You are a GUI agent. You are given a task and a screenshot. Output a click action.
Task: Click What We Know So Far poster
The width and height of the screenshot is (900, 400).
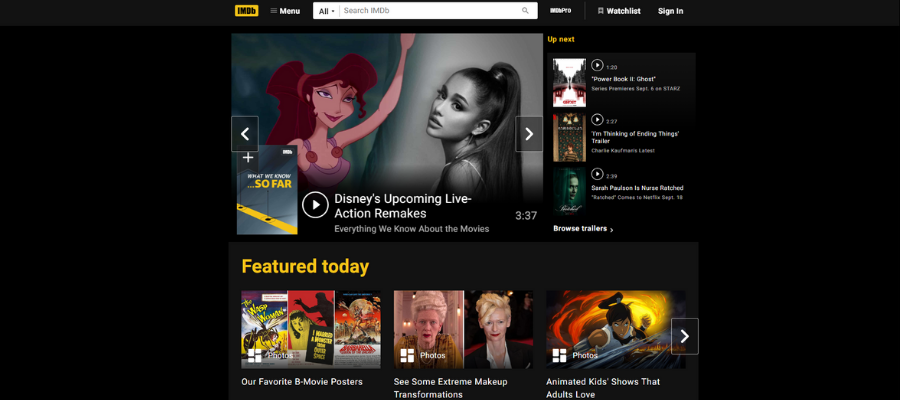[x=267, y=190]
